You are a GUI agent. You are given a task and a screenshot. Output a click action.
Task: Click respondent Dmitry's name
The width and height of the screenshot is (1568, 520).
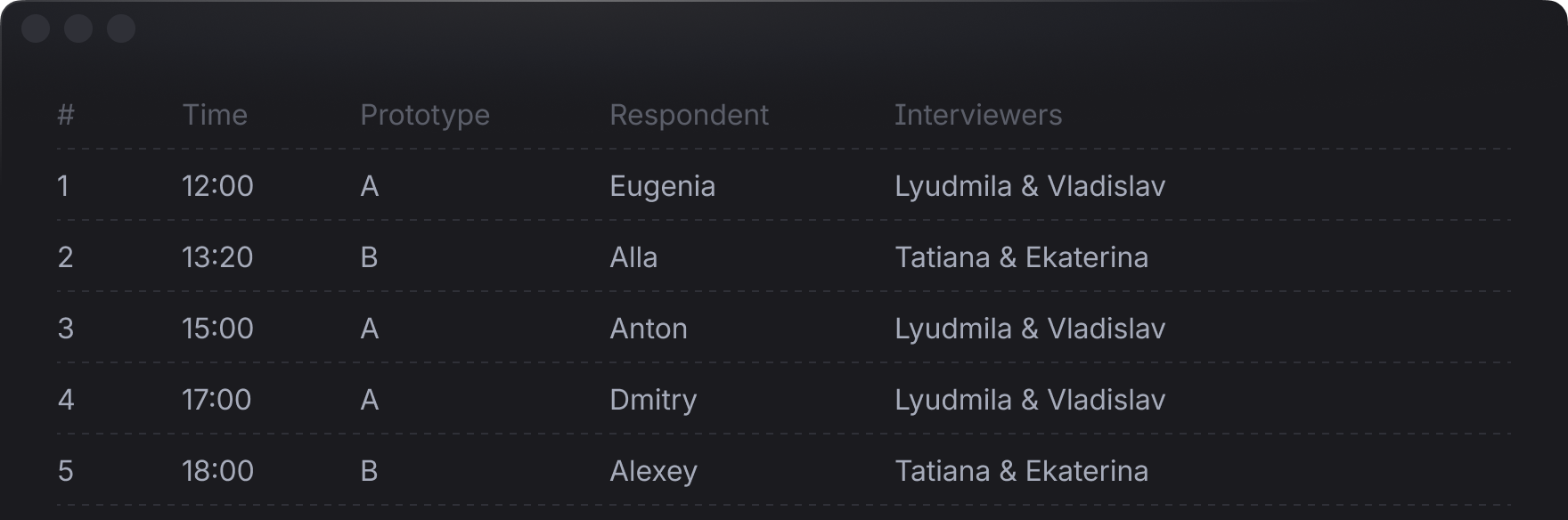click(653, 400)
